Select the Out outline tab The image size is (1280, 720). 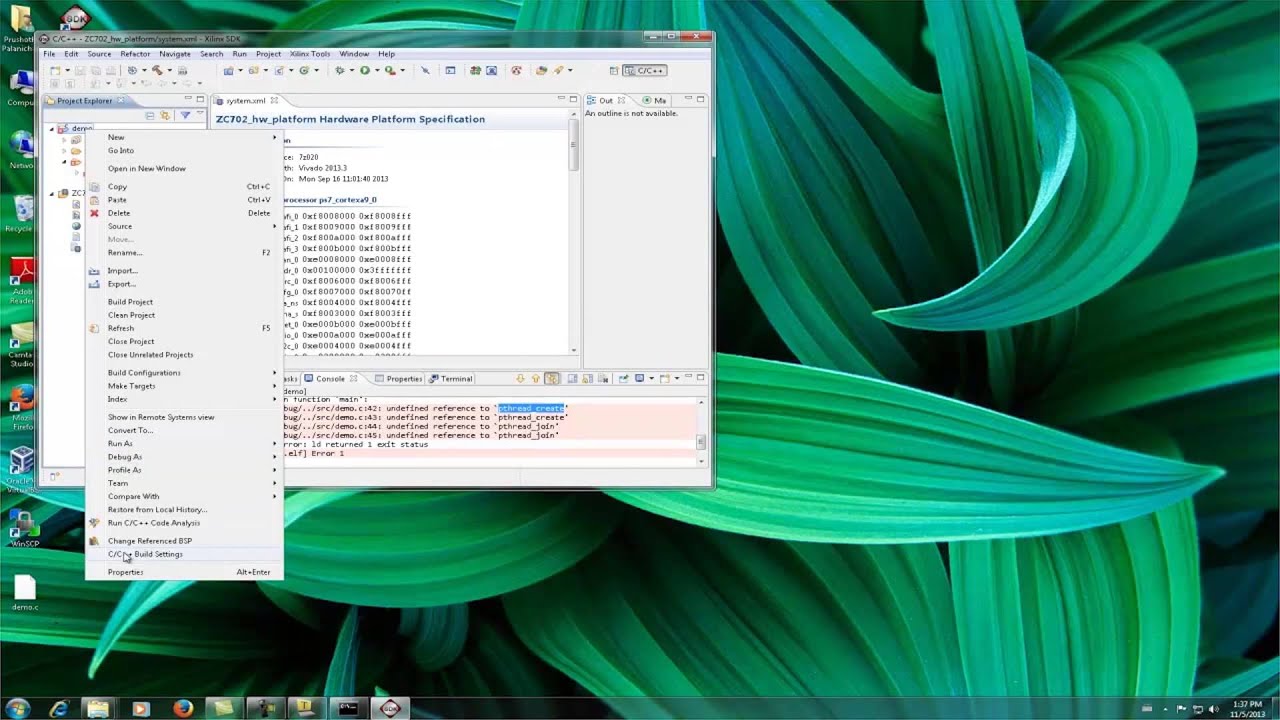point(606,101)
